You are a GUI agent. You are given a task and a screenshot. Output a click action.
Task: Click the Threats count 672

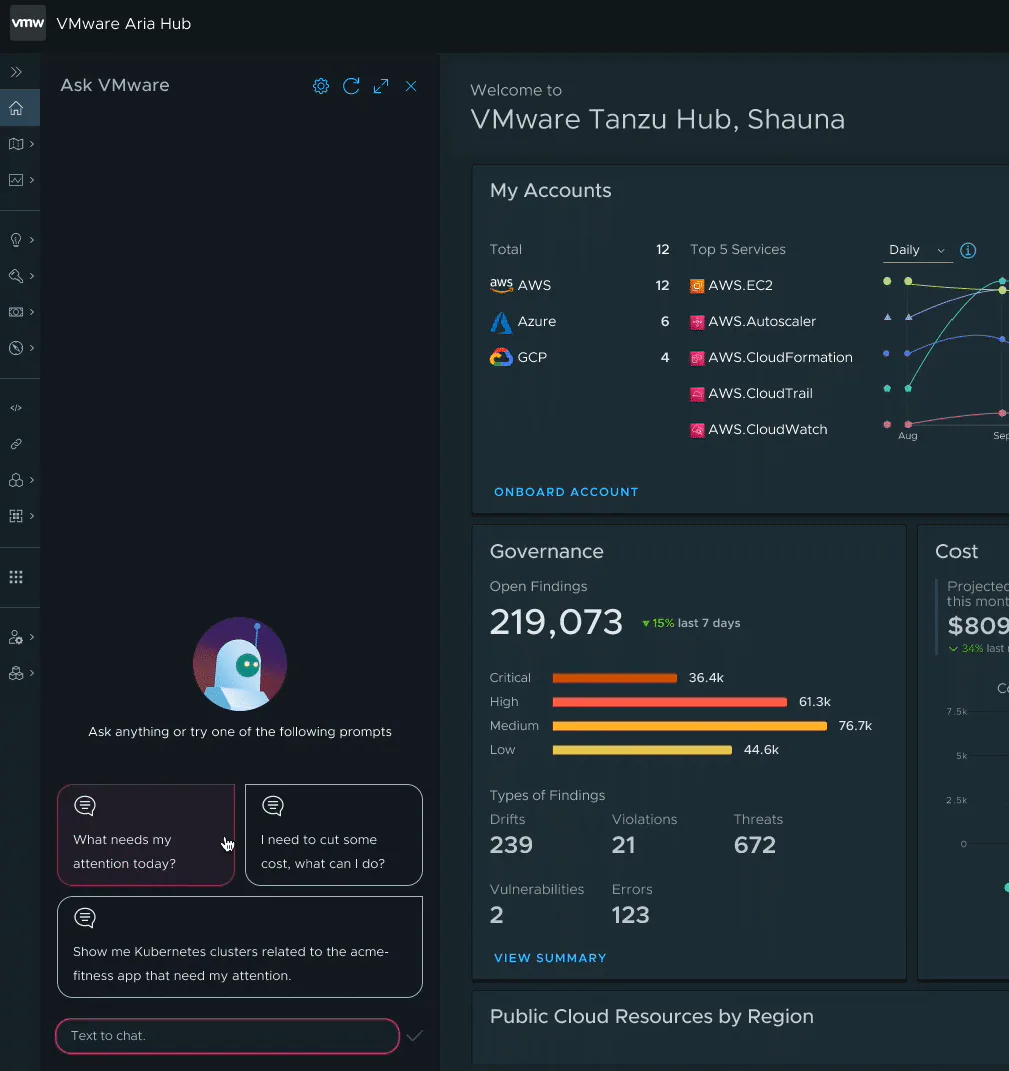click(755, 846)
